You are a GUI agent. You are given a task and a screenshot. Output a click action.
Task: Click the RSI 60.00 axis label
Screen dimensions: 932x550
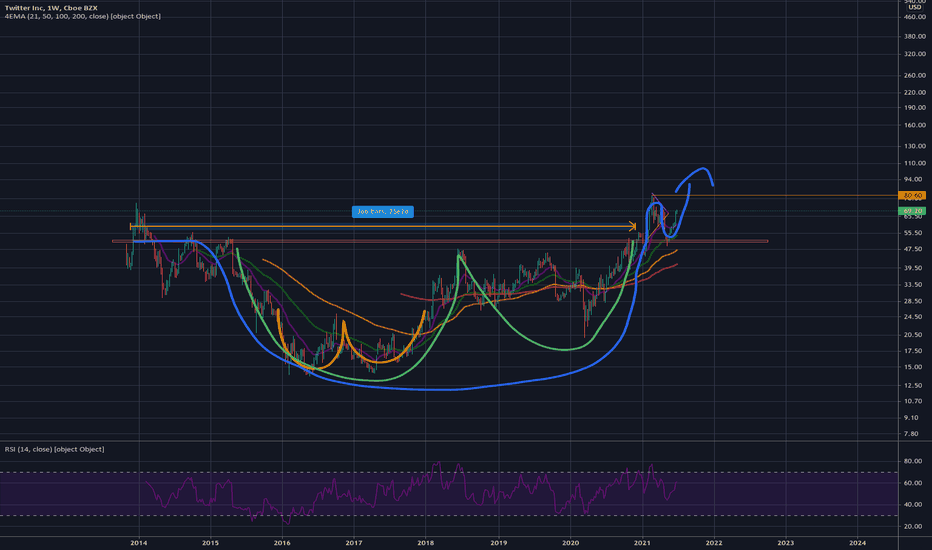[x=913, y=483]
